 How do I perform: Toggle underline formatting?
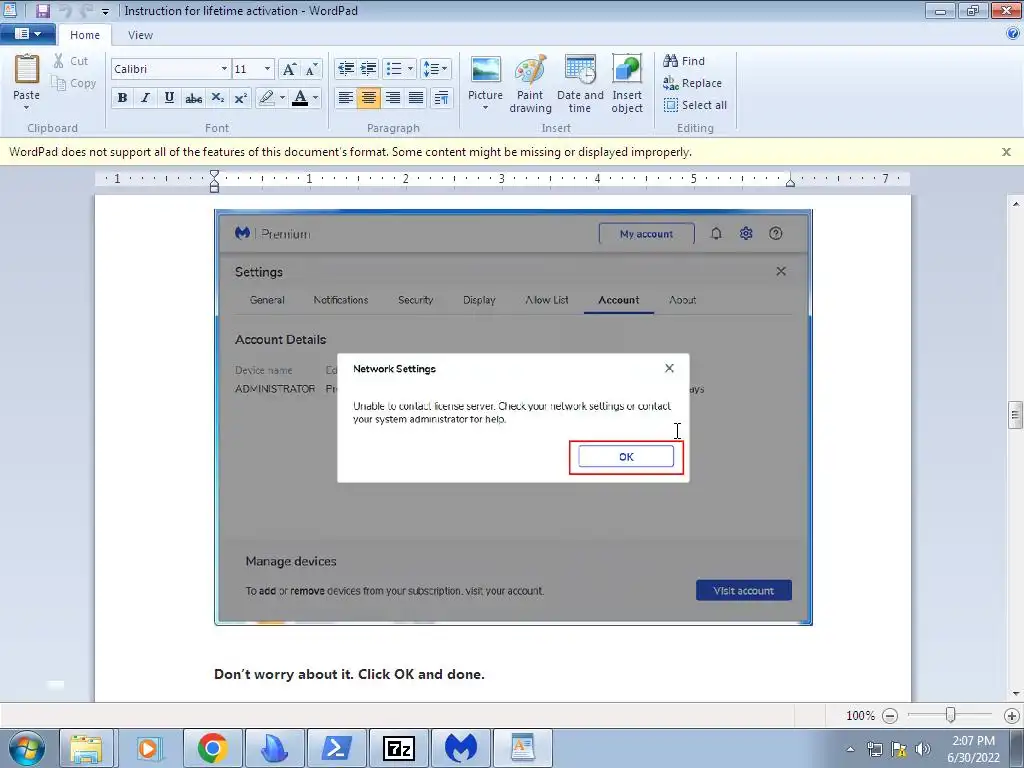[169, 98]
